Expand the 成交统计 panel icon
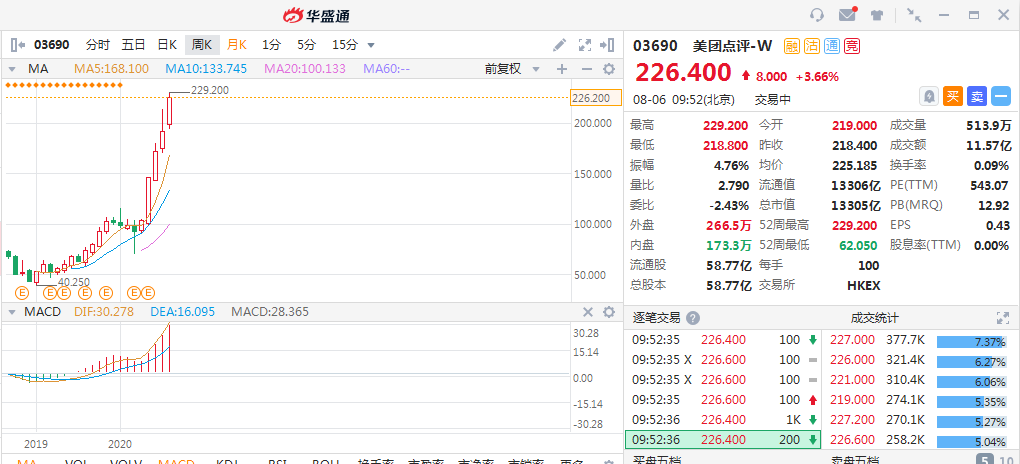Screen dimensions: 1020x464 click(x=1002, y=318)
